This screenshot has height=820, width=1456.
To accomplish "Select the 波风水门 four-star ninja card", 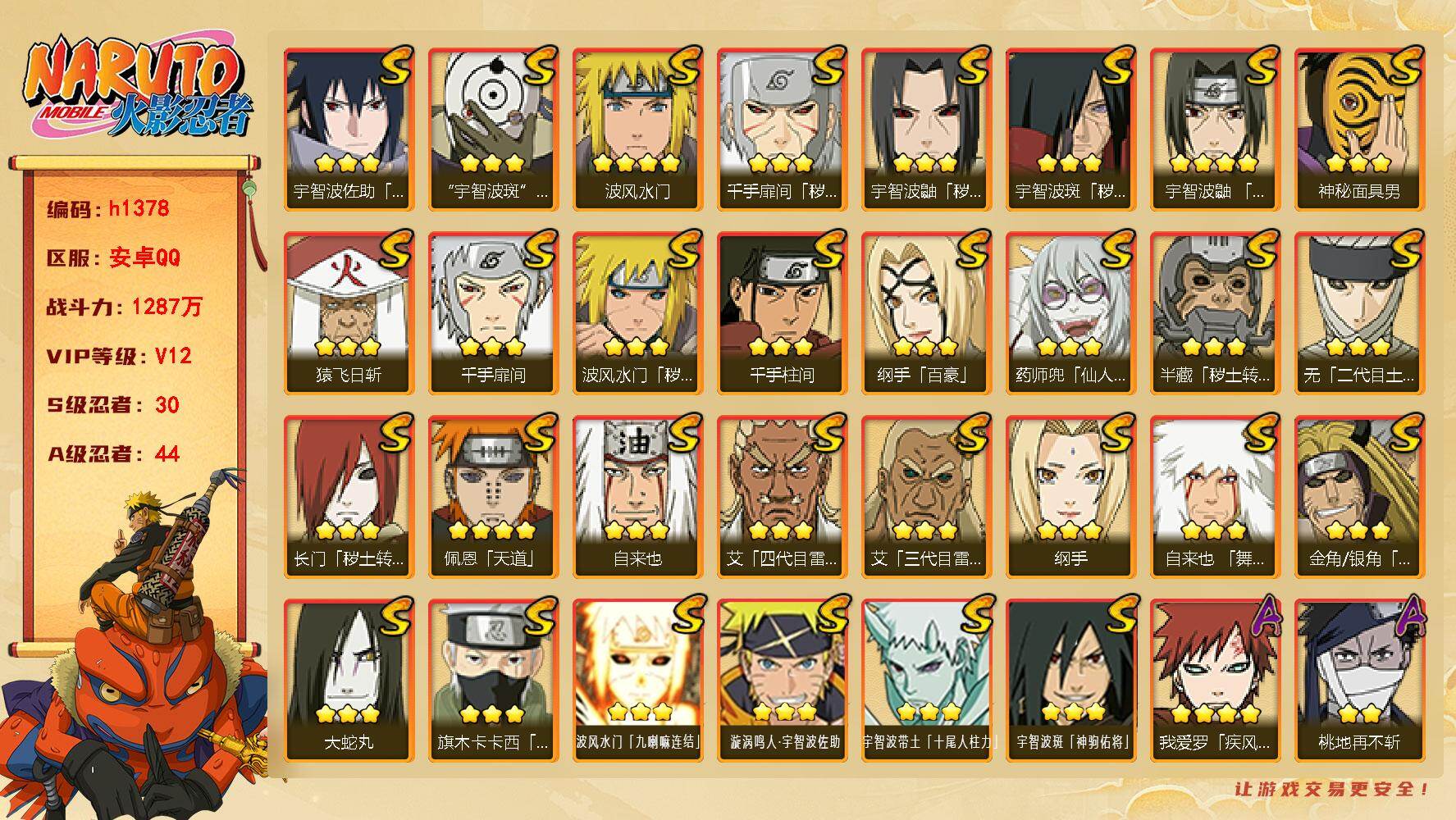I will click(x=637, y=130).
